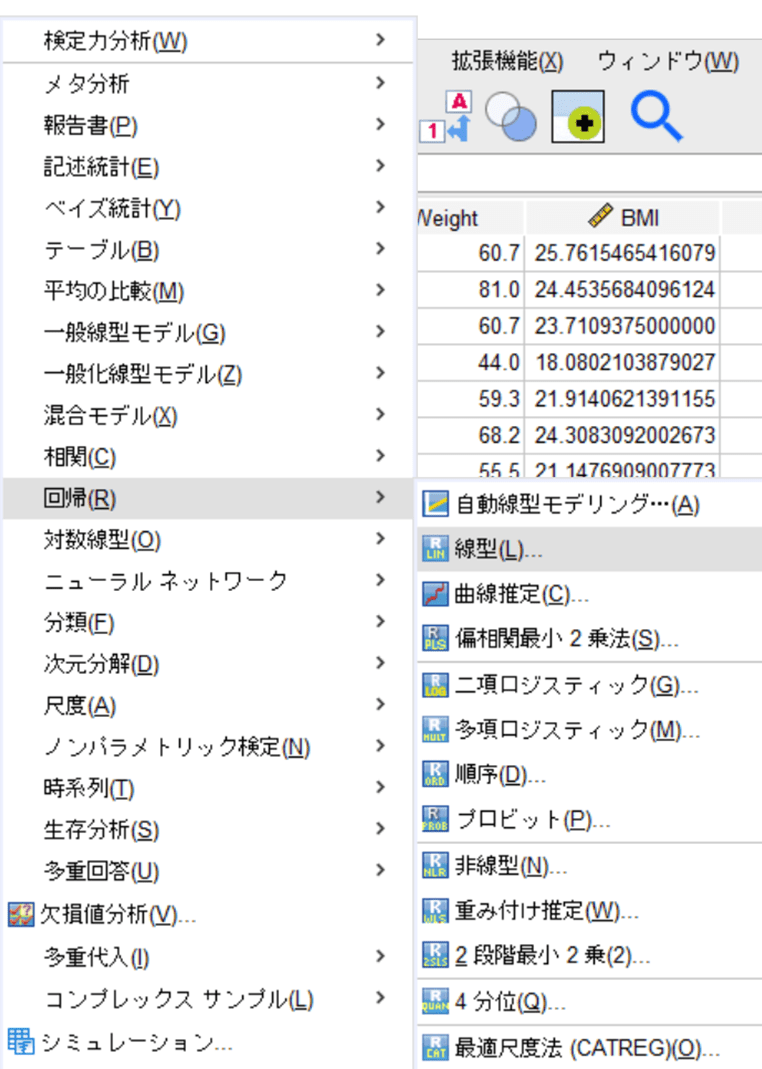This screenshot has height=1069, width=762.
Task: Select 次元分解(D) menu item
Action: point(209,664)
